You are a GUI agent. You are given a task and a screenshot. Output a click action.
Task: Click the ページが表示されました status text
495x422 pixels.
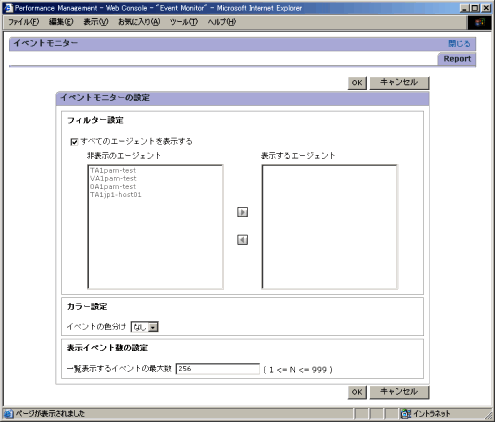click(50, 414)
